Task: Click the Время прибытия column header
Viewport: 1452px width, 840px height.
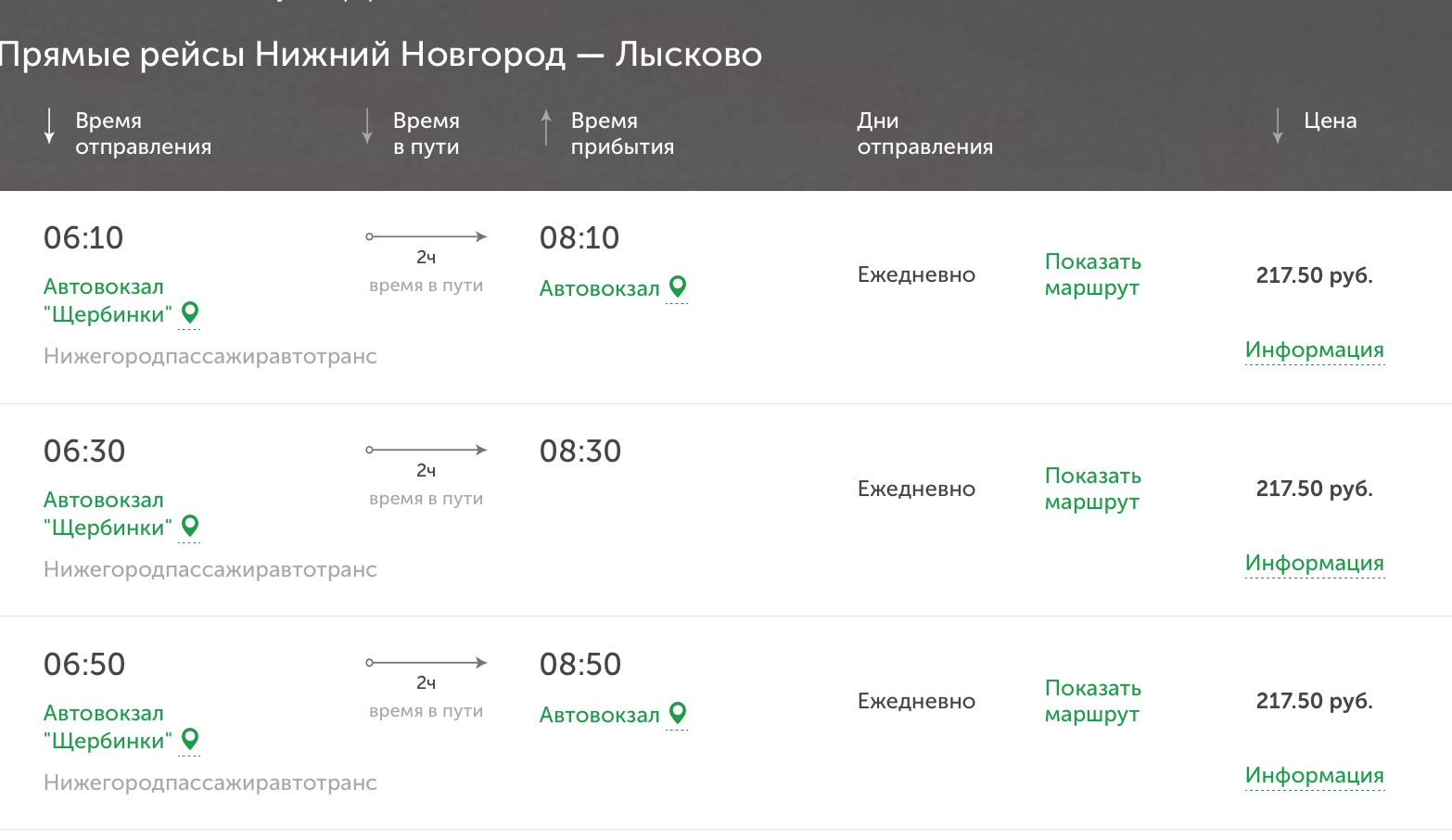Action: [621, 134]
